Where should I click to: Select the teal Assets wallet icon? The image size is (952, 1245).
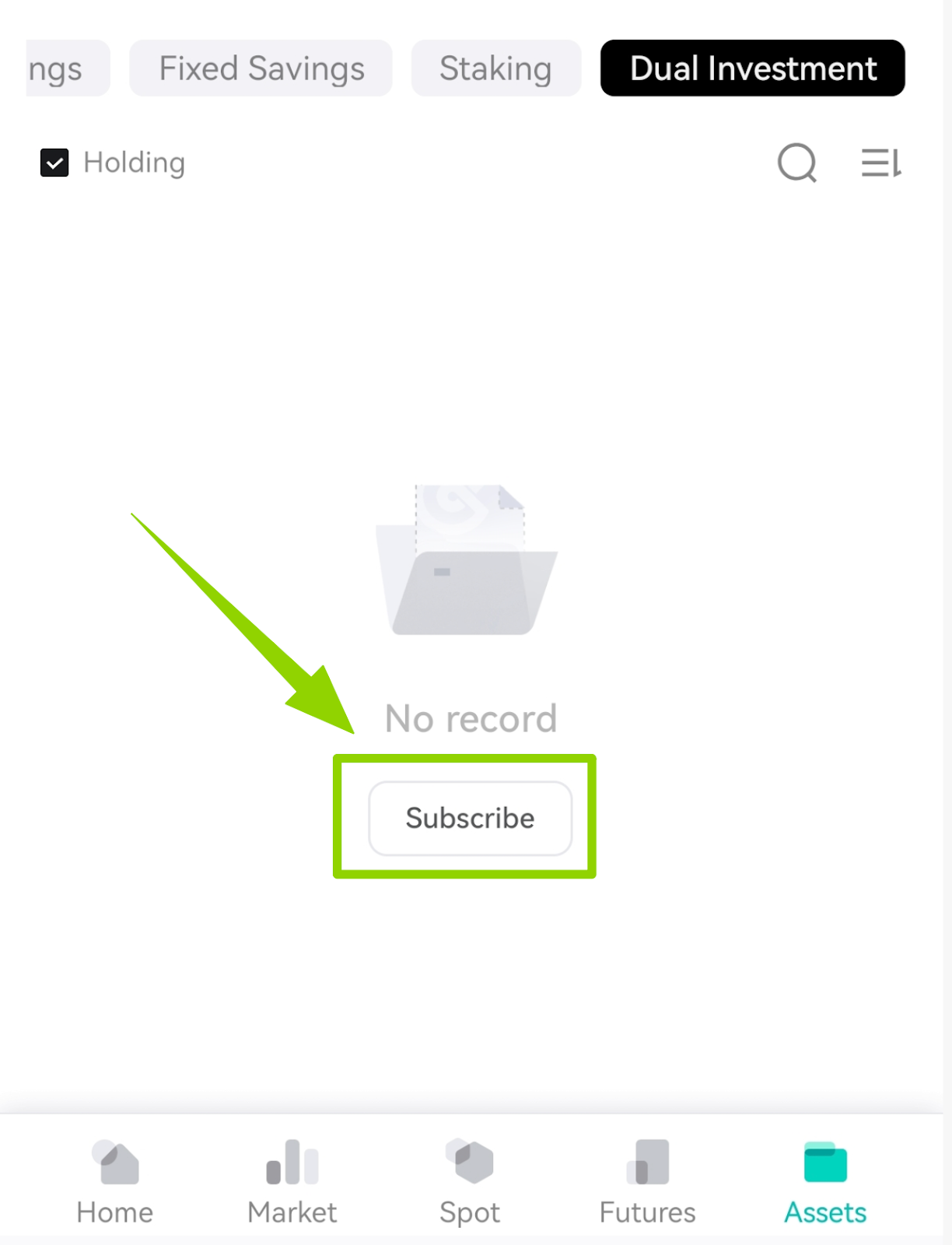click(x=825, y=1162)
